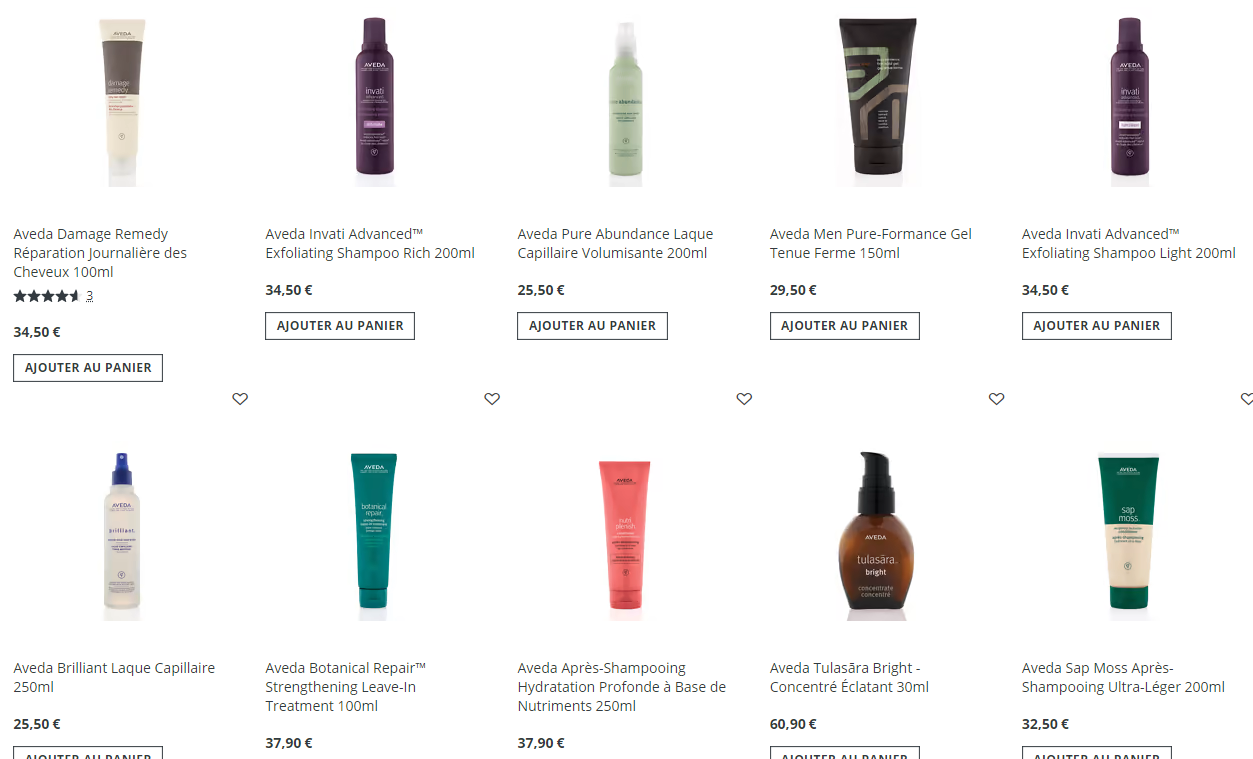Open the star rating on Damage Remedy

tap(46, 296)
